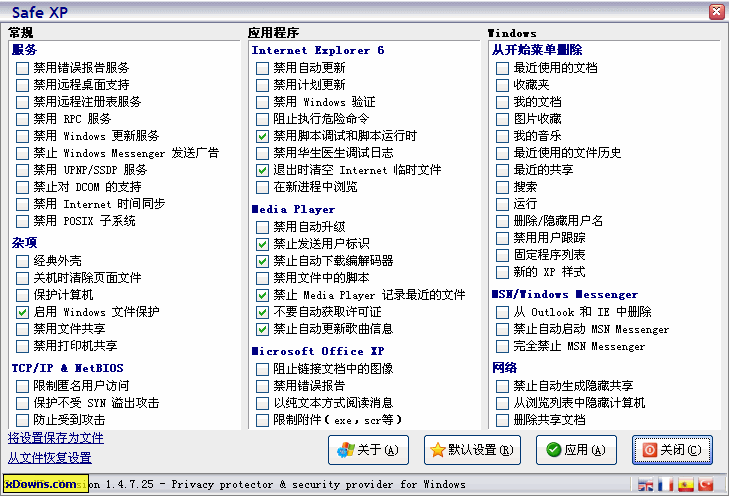Tick the 搜索 checkbox
Screen dimensions: 729x496
[502, 187]
